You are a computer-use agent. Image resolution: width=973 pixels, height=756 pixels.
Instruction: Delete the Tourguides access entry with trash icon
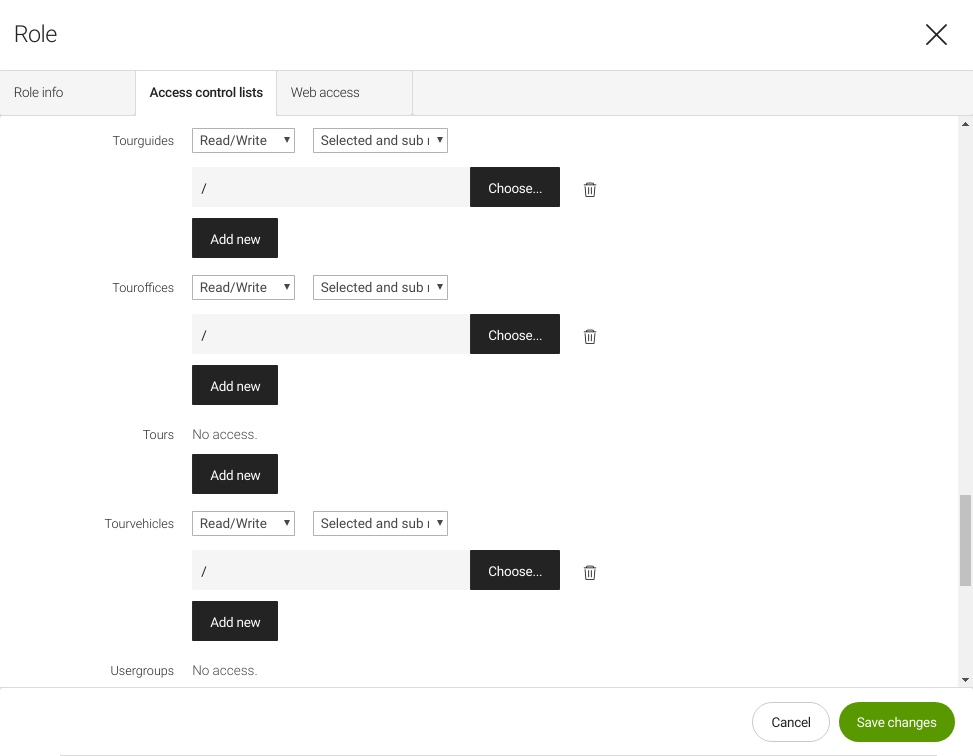[590, 189]
